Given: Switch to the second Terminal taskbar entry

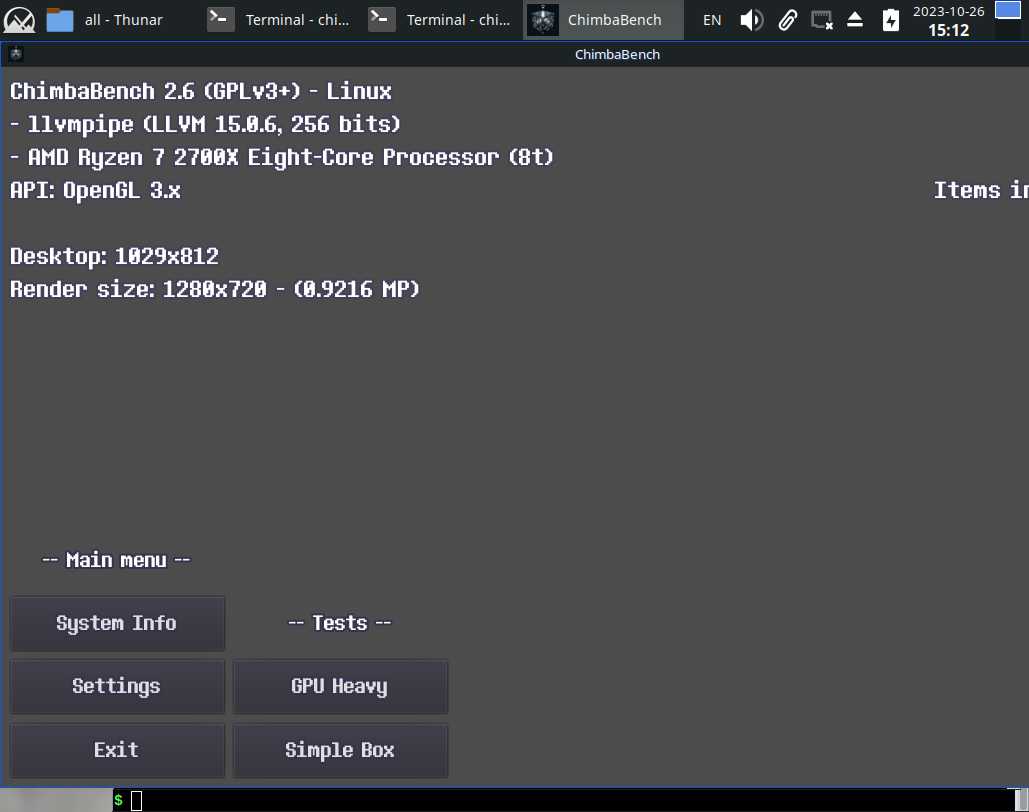Looking at the screenshot, I should [x=441, y=20].
